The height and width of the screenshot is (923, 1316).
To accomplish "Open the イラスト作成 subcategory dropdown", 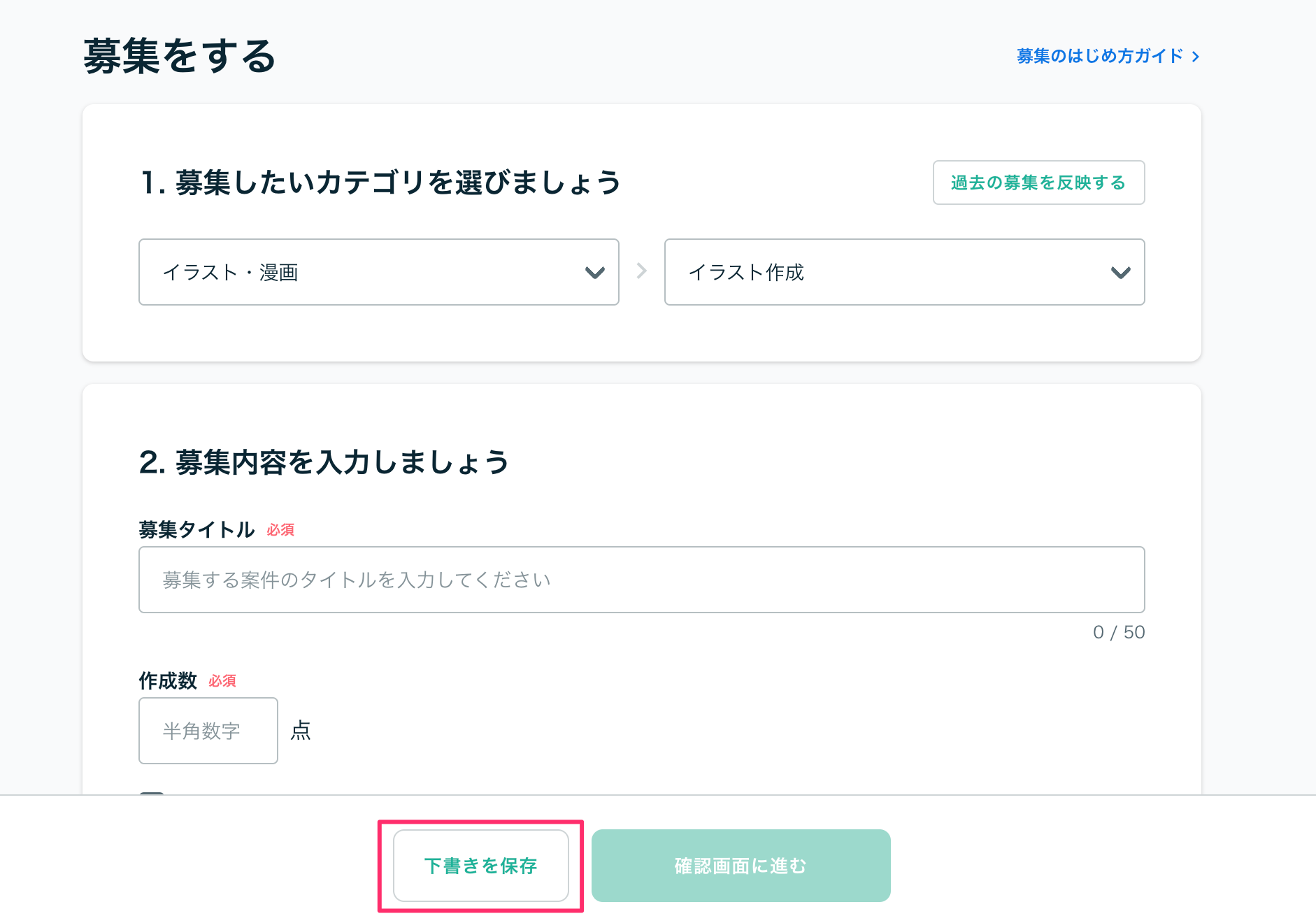I will pos(904,272).
